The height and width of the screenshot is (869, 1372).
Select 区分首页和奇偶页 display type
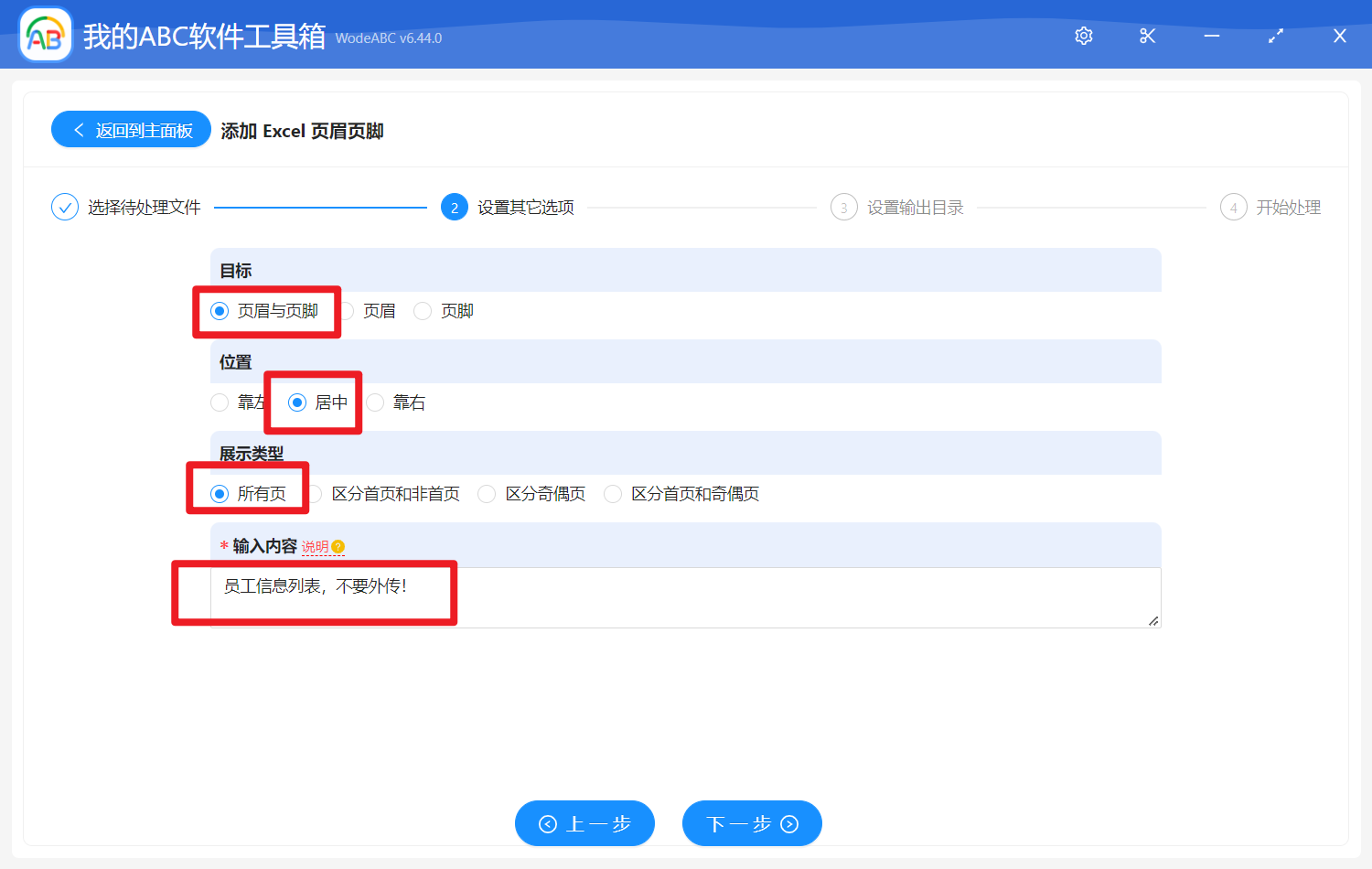(x=612, y=493)
